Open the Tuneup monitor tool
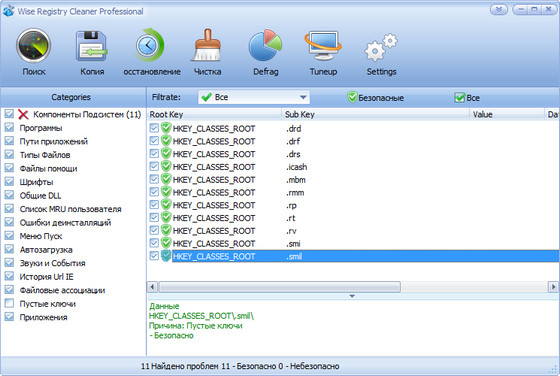Image resolution: width=560 pixels, height=376 pixels. tap(323, 46)
